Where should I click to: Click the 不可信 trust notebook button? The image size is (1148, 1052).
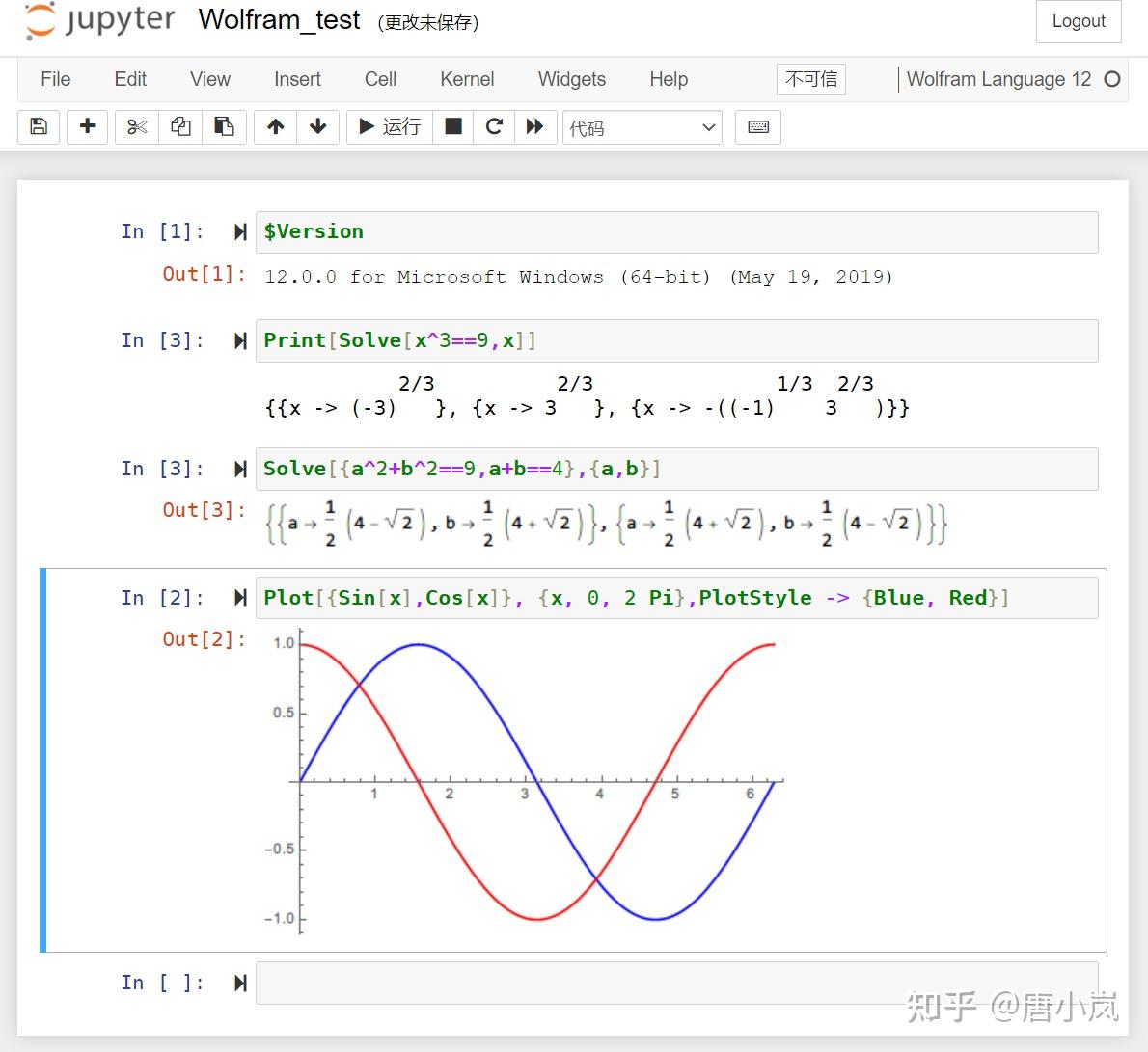[x=810, y=79]
